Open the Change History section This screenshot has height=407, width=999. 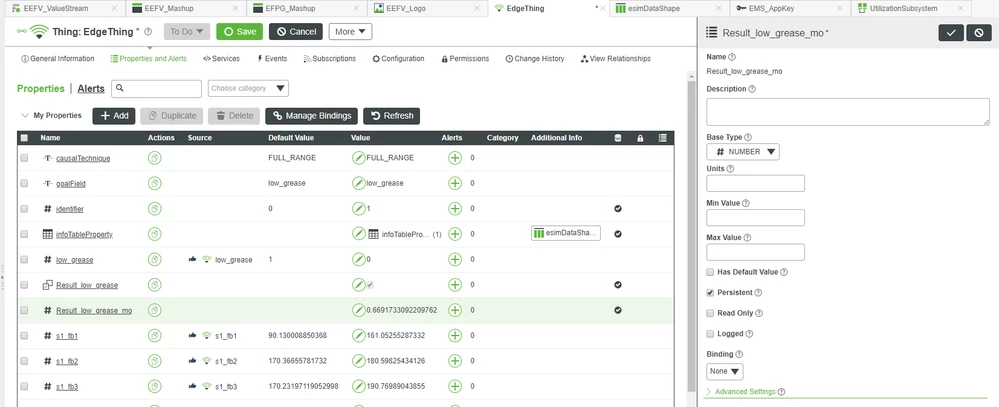(535, 59)
